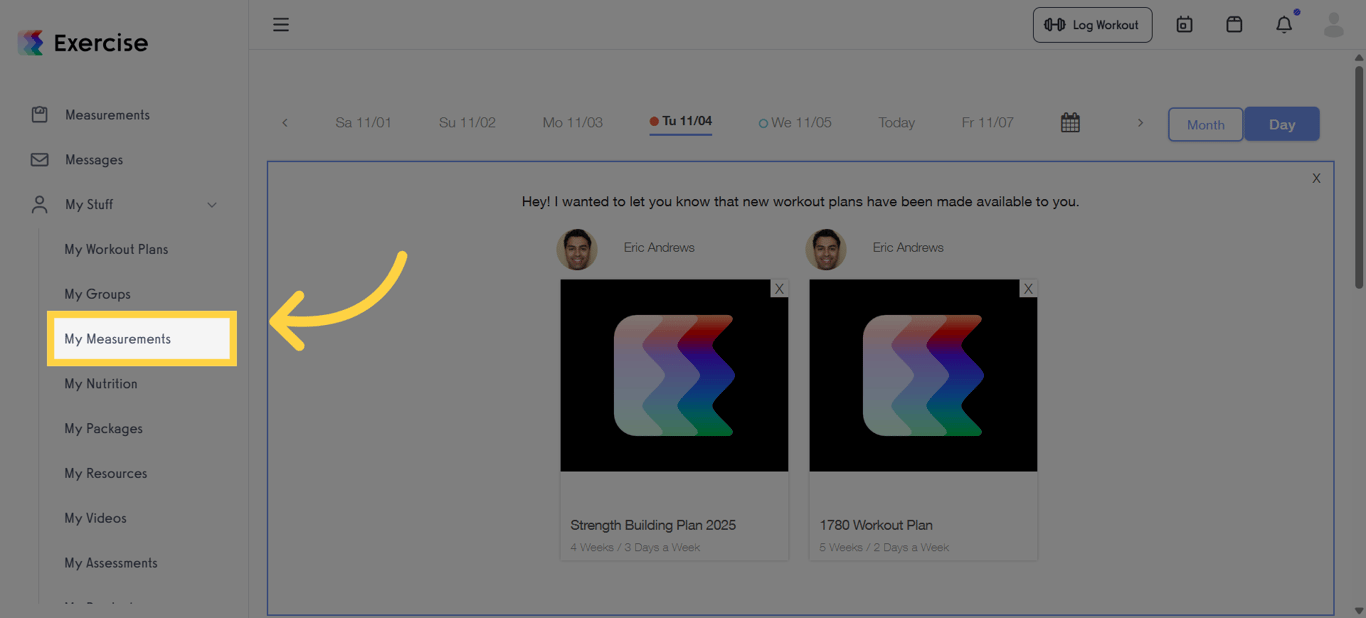Open Measurements in the sidebar
Image resolution: width=1366 pixels, height=618 pixels.
coord(107,114)
